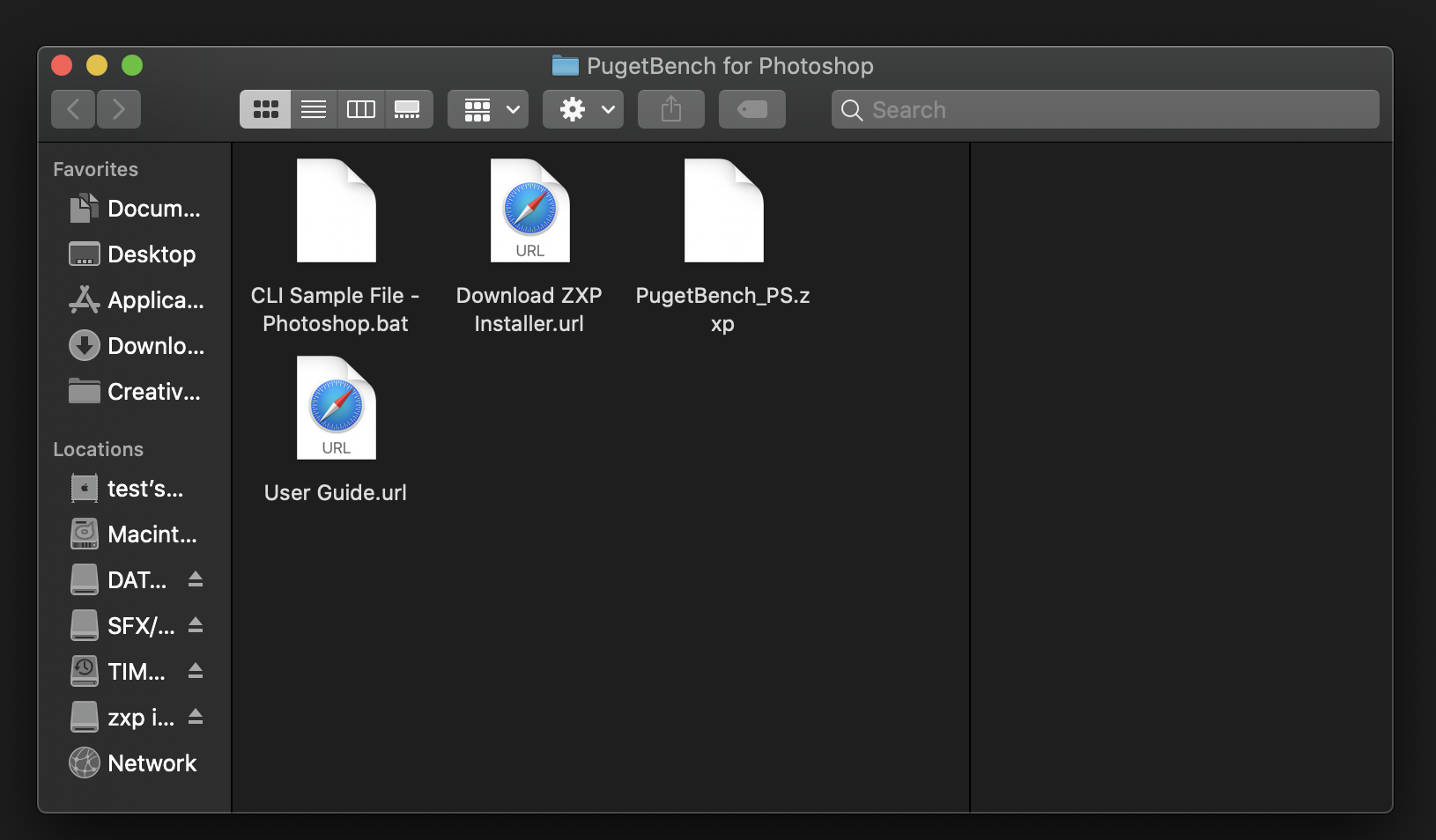
Task: Focus the Search field
Action: coord(1106,109)
